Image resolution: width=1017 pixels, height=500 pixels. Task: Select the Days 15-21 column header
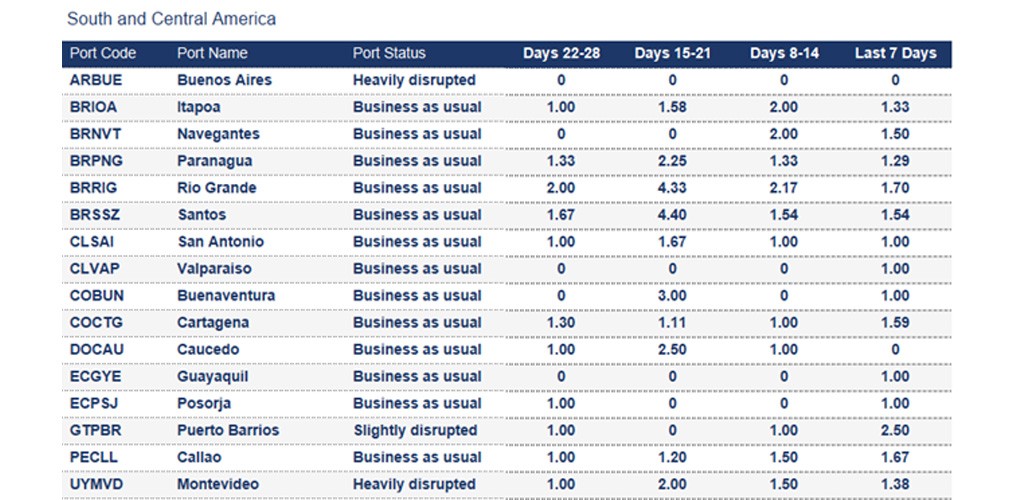click(672, 53)
